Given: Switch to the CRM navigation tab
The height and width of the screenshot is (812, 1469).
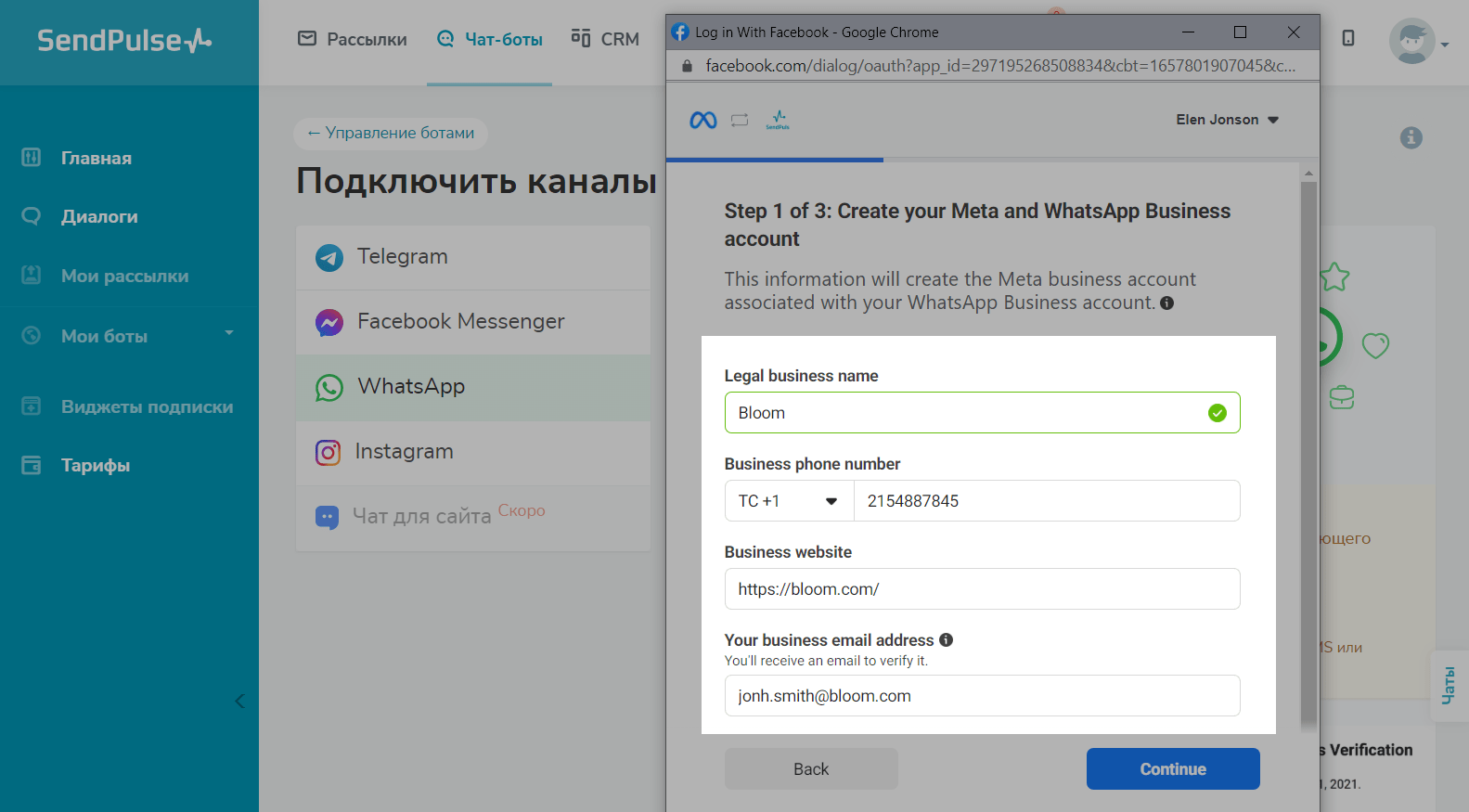Looking at the screenshot, I should coord(605,39).
